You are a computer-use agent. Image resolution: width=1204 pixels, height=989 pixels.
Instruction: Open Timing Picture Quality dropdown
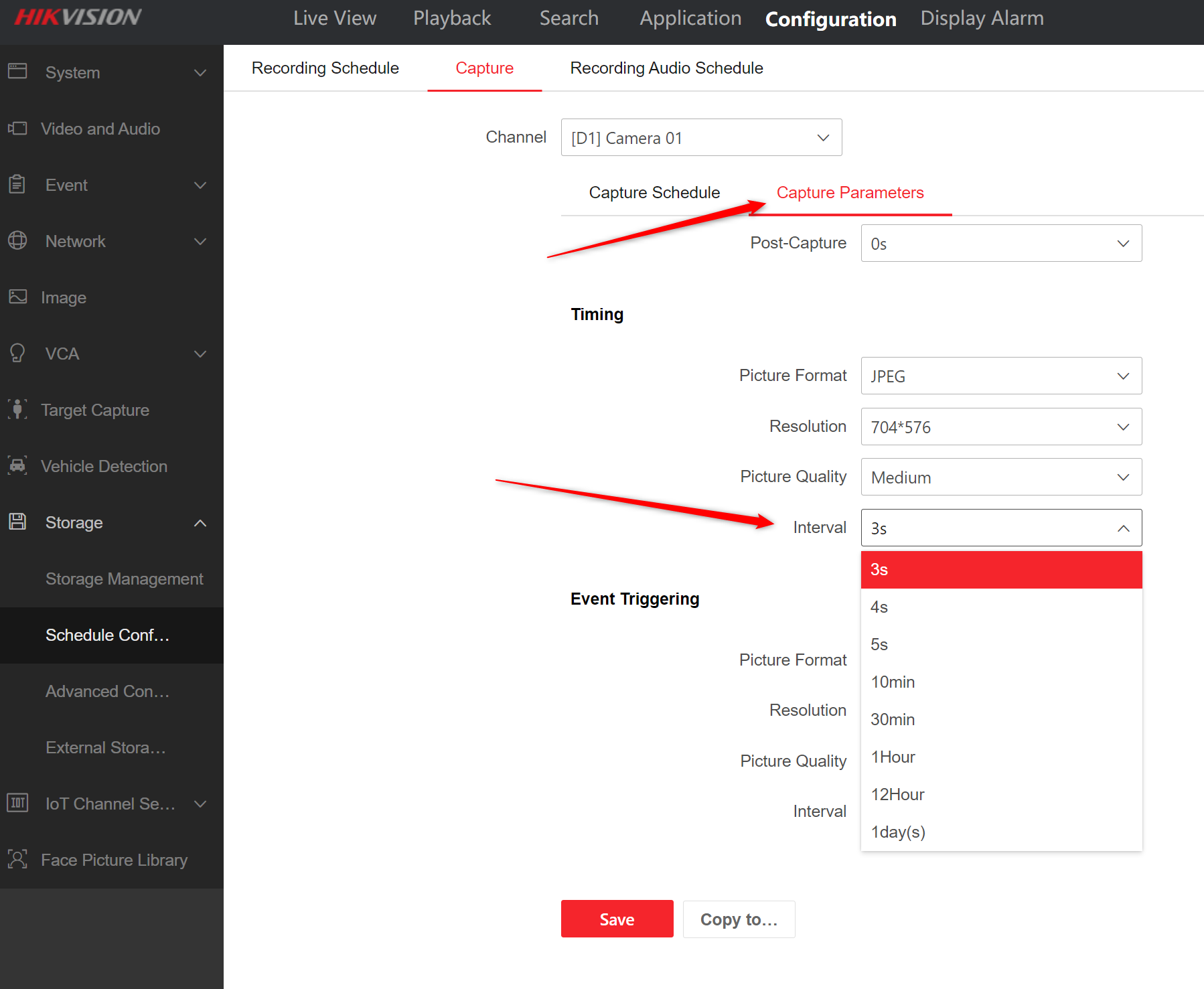point(1001,477)
